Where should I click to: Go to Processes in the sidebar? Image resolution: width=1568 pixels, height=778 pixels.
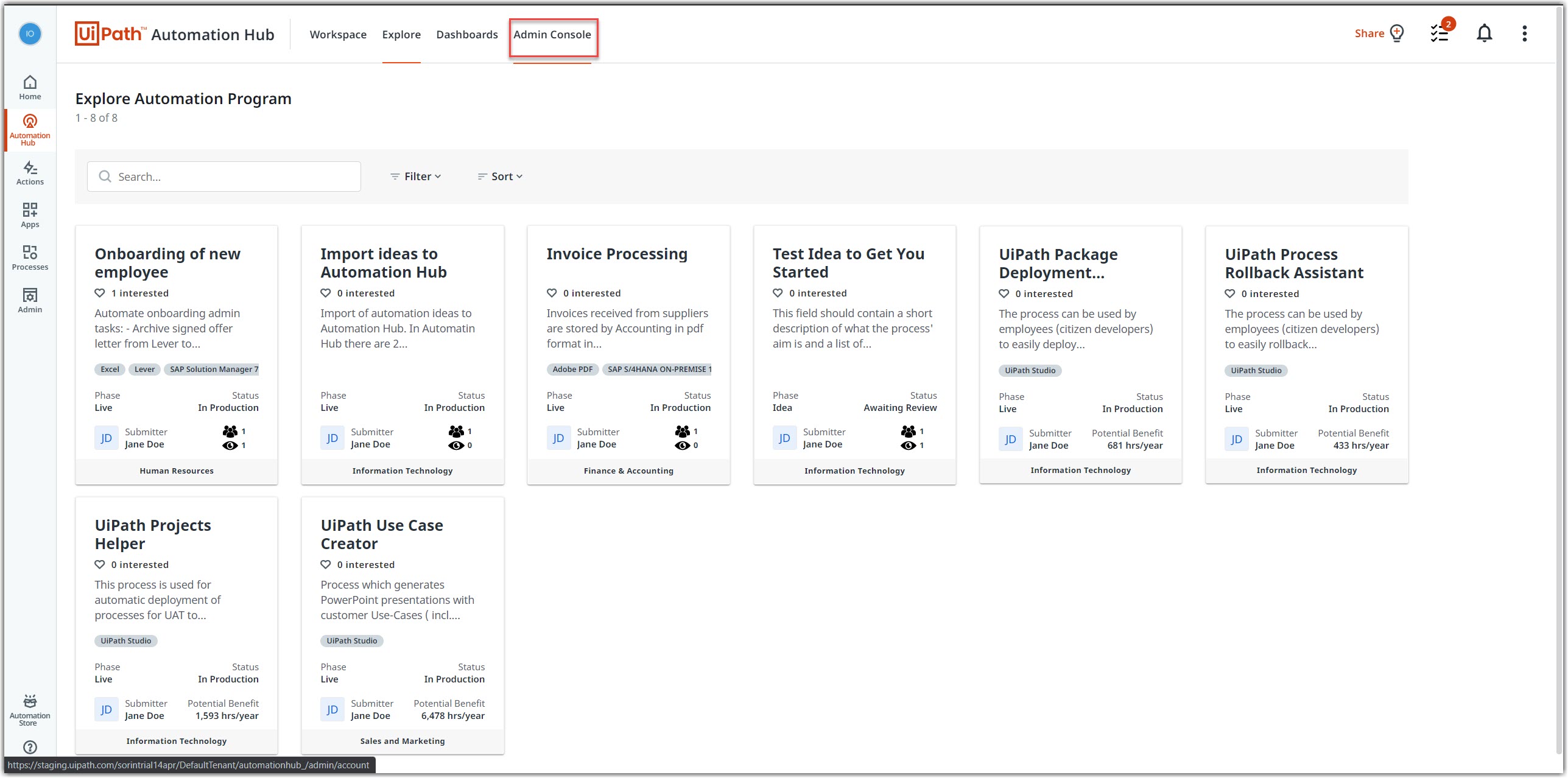pos(30,258)
